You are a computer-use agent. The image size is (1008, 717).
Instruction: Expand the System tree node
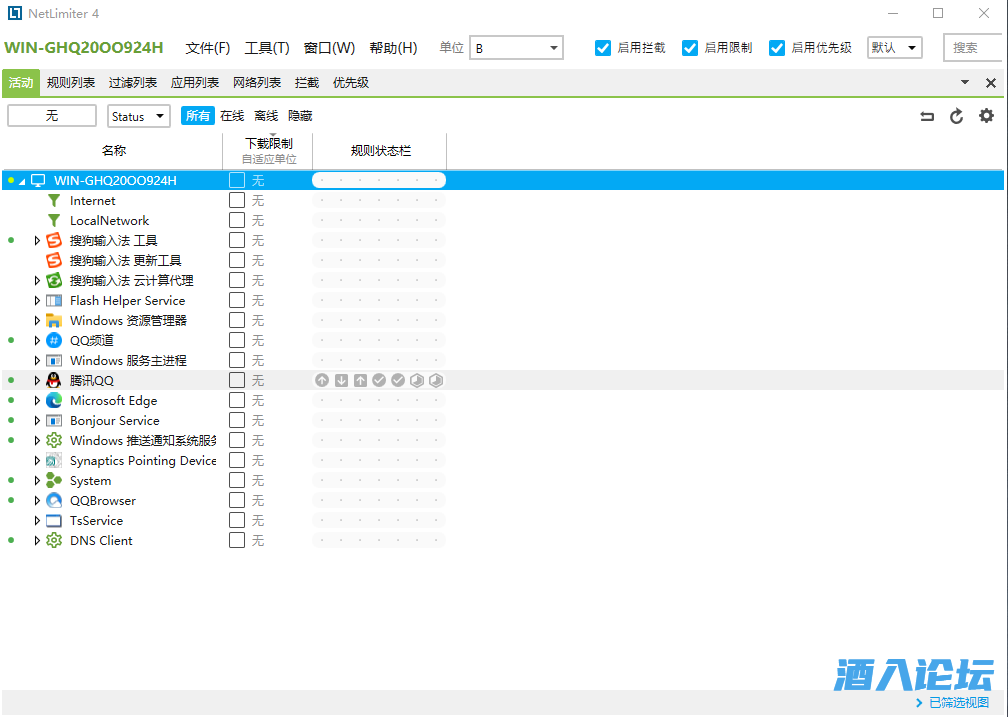pyautogui.click(x=38, y=480)
